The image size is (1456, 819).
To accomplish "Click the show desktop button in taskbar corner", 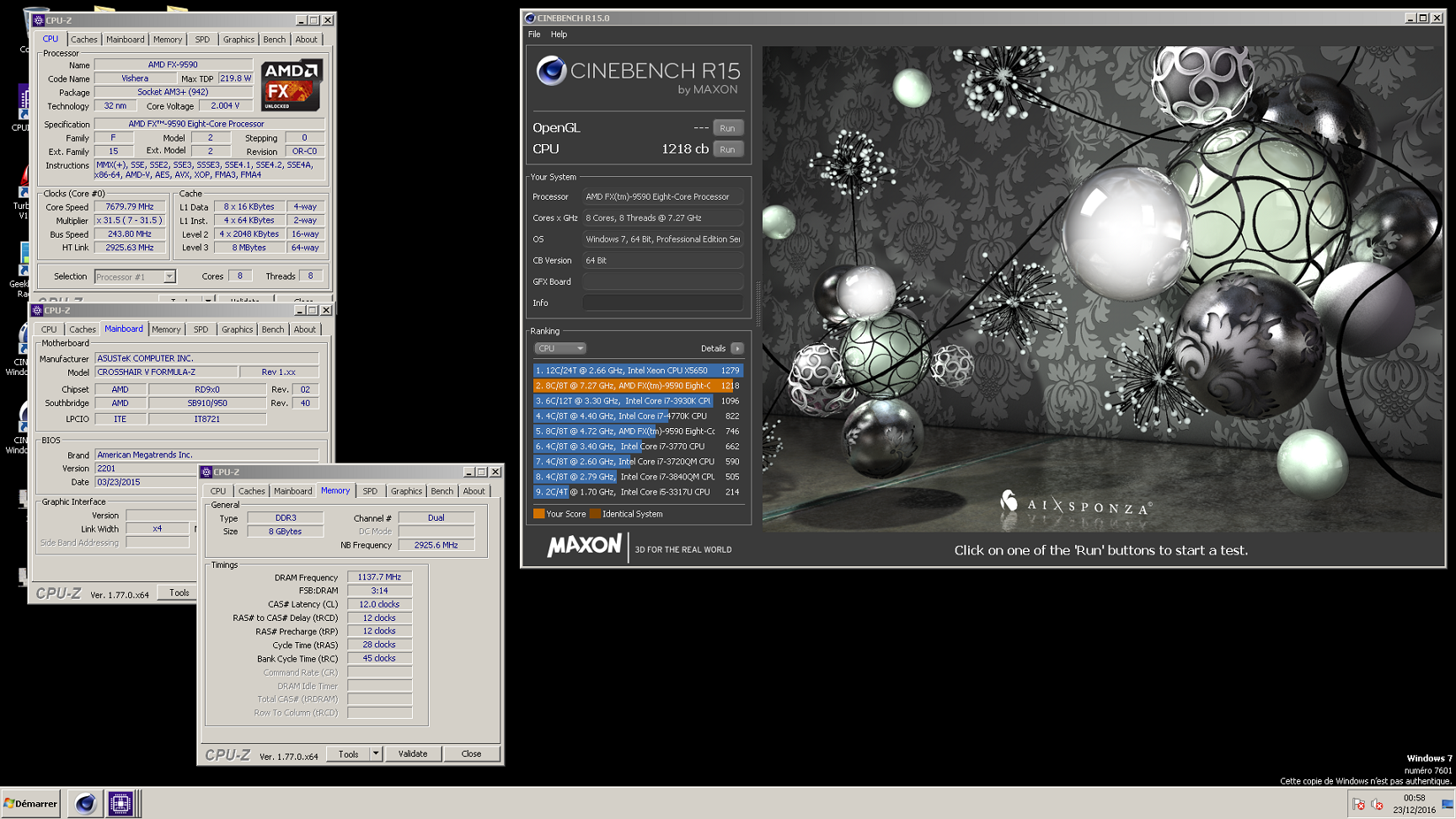I will (x=1448, y=804).
